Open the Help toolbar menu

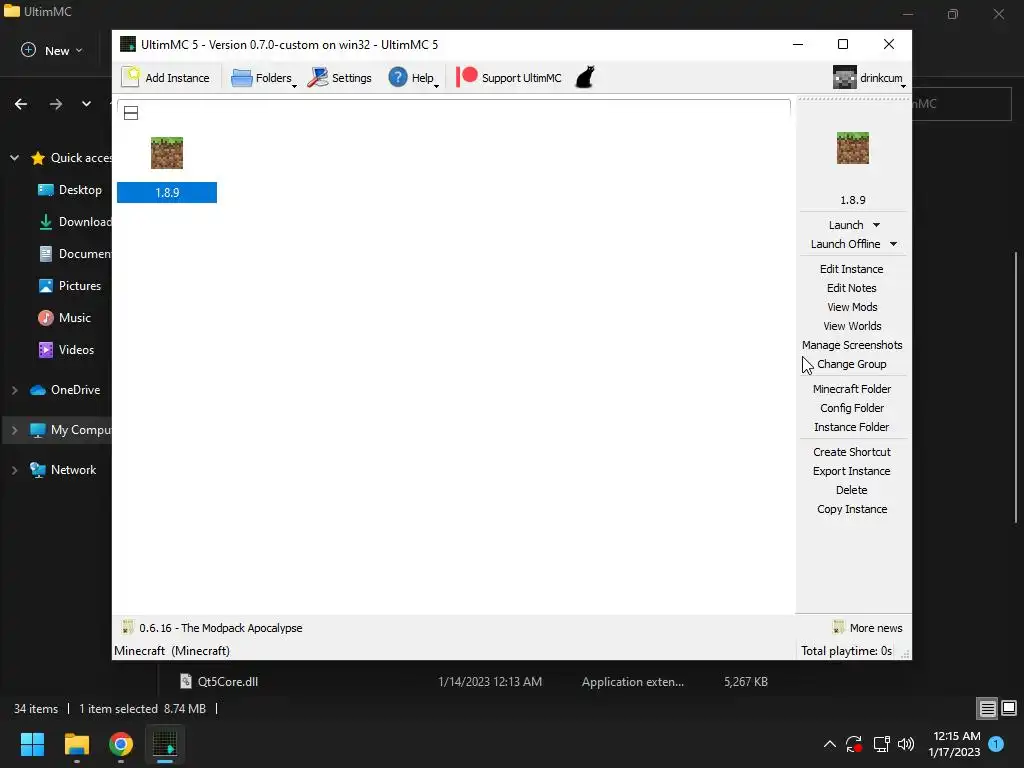pyautogui.click(x=412, y=78)
